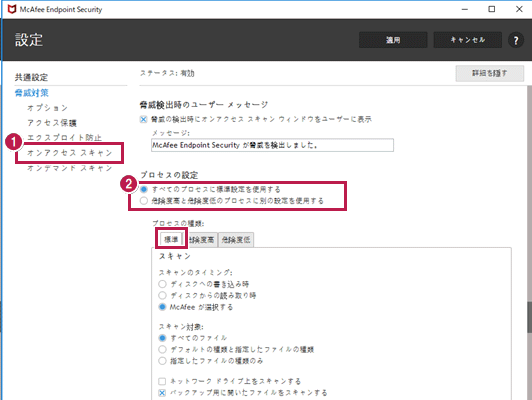The image size is (532, 400).
Task: Select ディスクからの読み取り時 radio button
Action: click(163, 295)
